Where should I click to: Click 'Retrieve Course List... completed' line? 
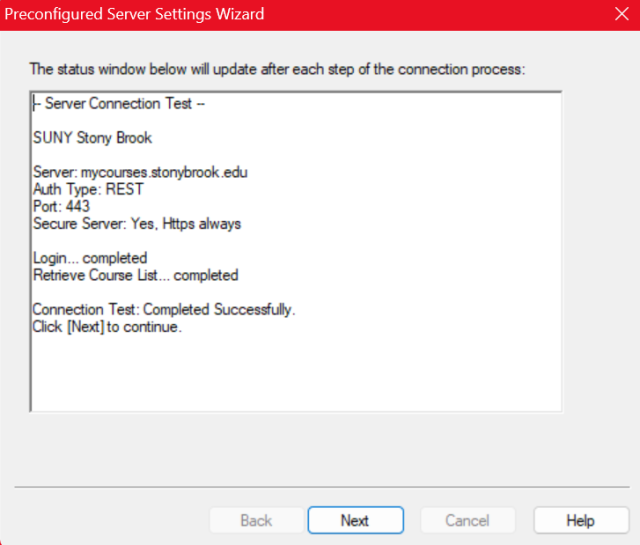[136, 275]
